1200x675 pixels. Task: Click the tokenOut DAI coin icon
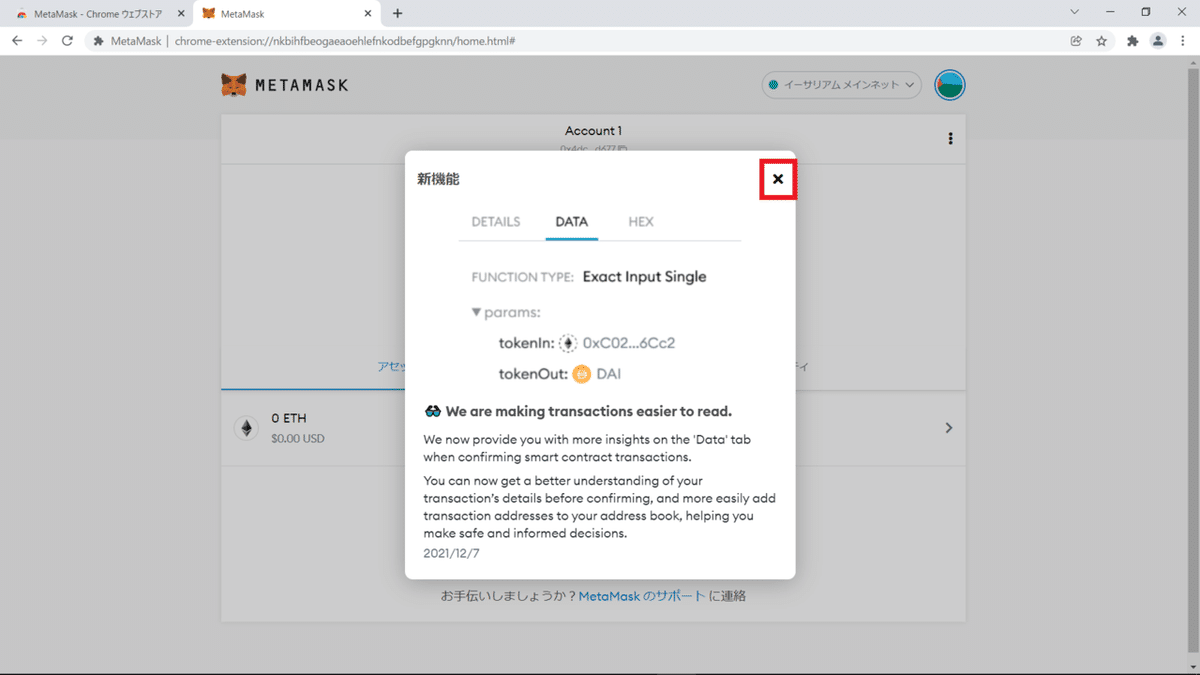(582, 374)
